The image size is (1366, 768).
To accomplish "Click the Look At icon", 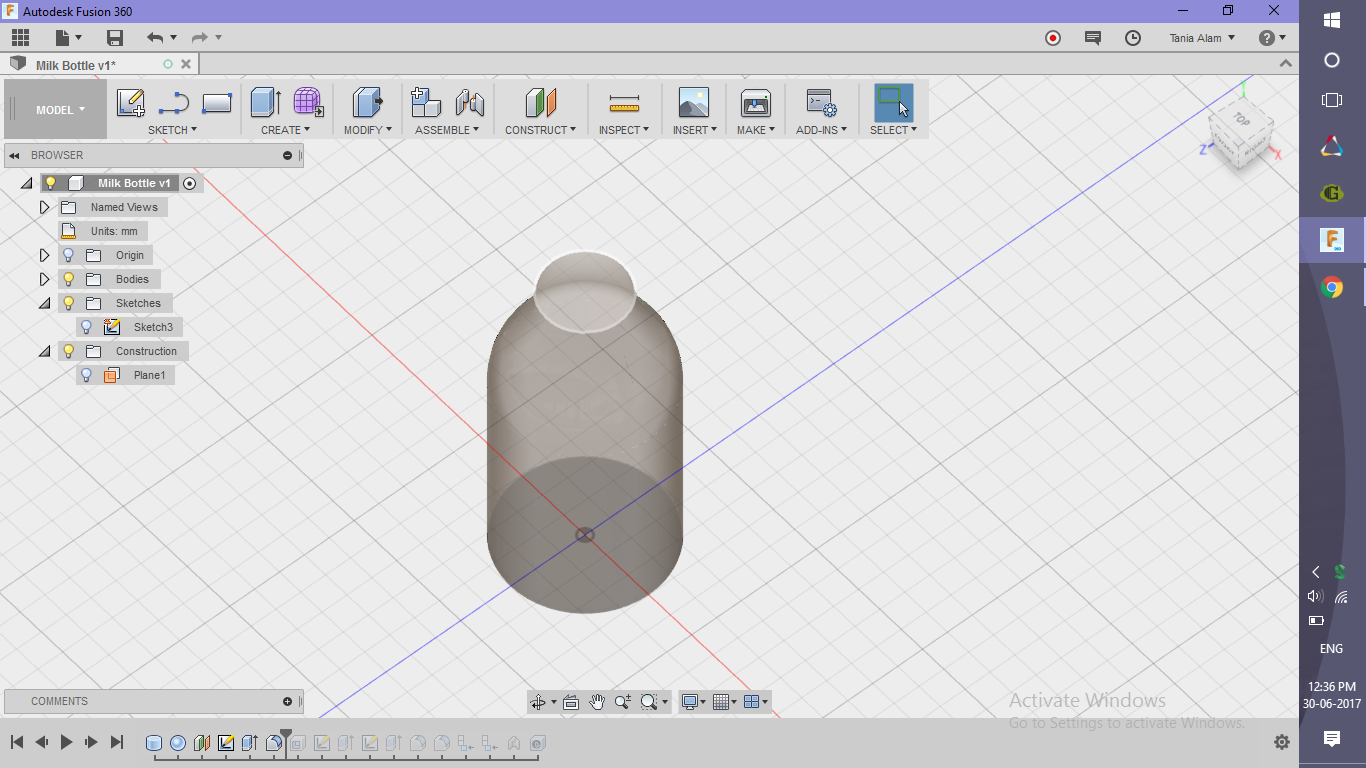I will point(571,702).
